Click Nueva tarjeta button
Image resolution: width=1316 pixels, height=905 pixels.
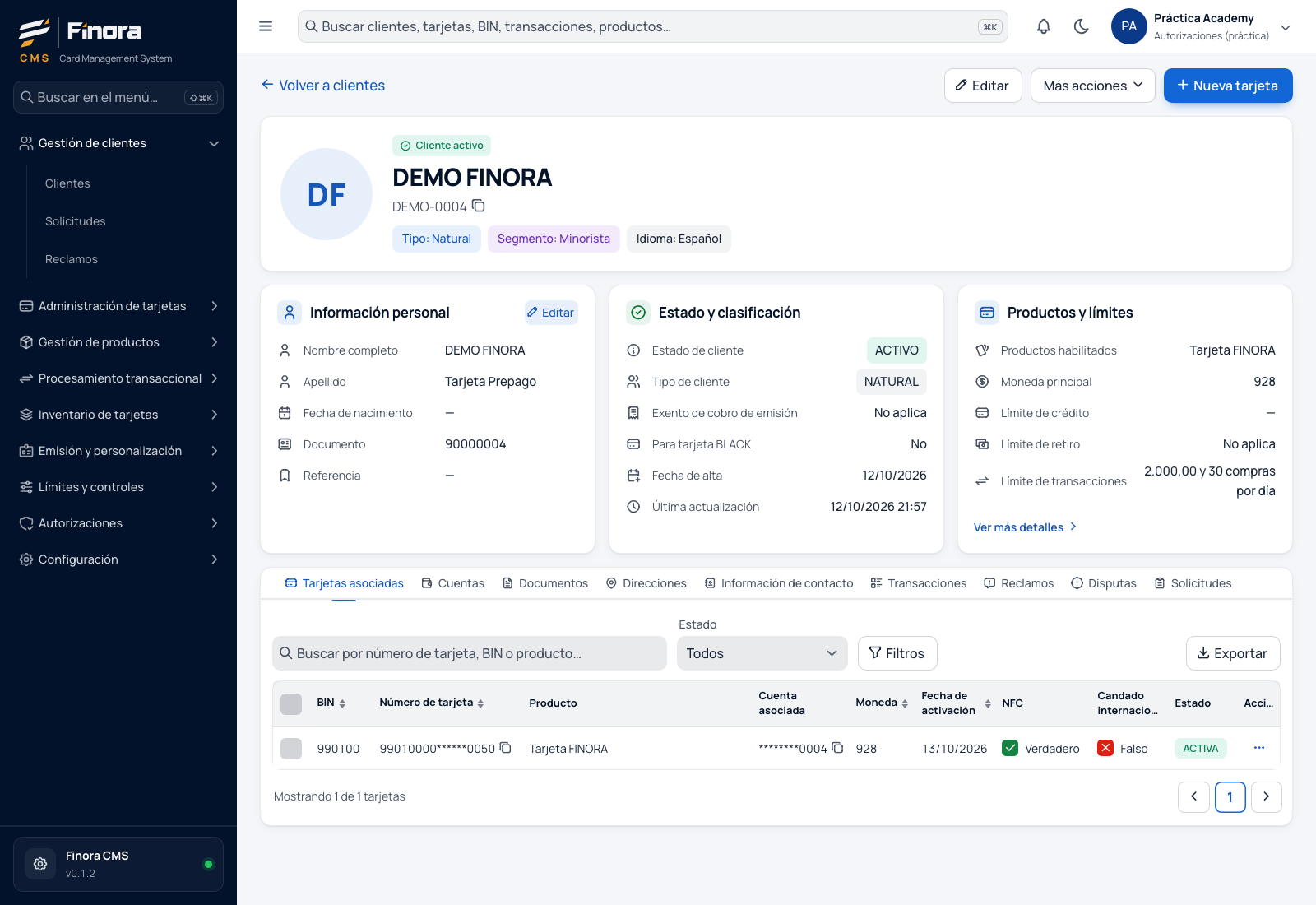coord(1228,86)
